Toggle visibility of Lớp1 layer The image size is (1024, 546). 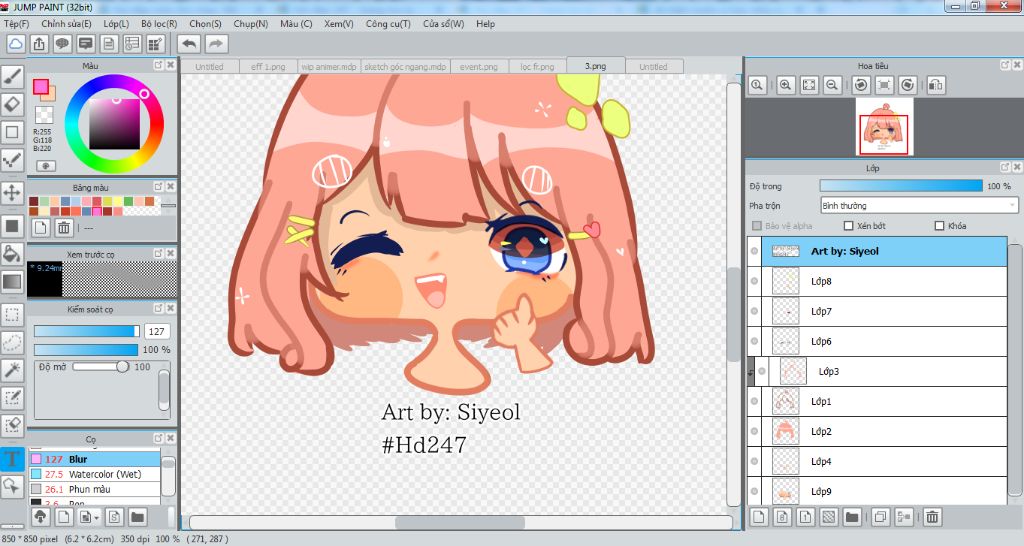point(754,402)
